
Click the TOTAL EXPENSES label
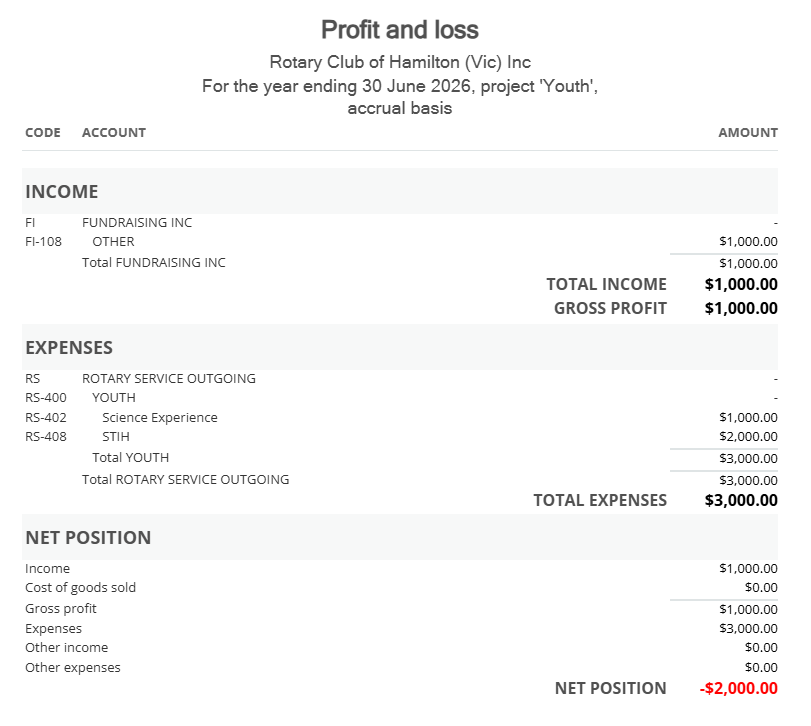click(x=600, y=500)
